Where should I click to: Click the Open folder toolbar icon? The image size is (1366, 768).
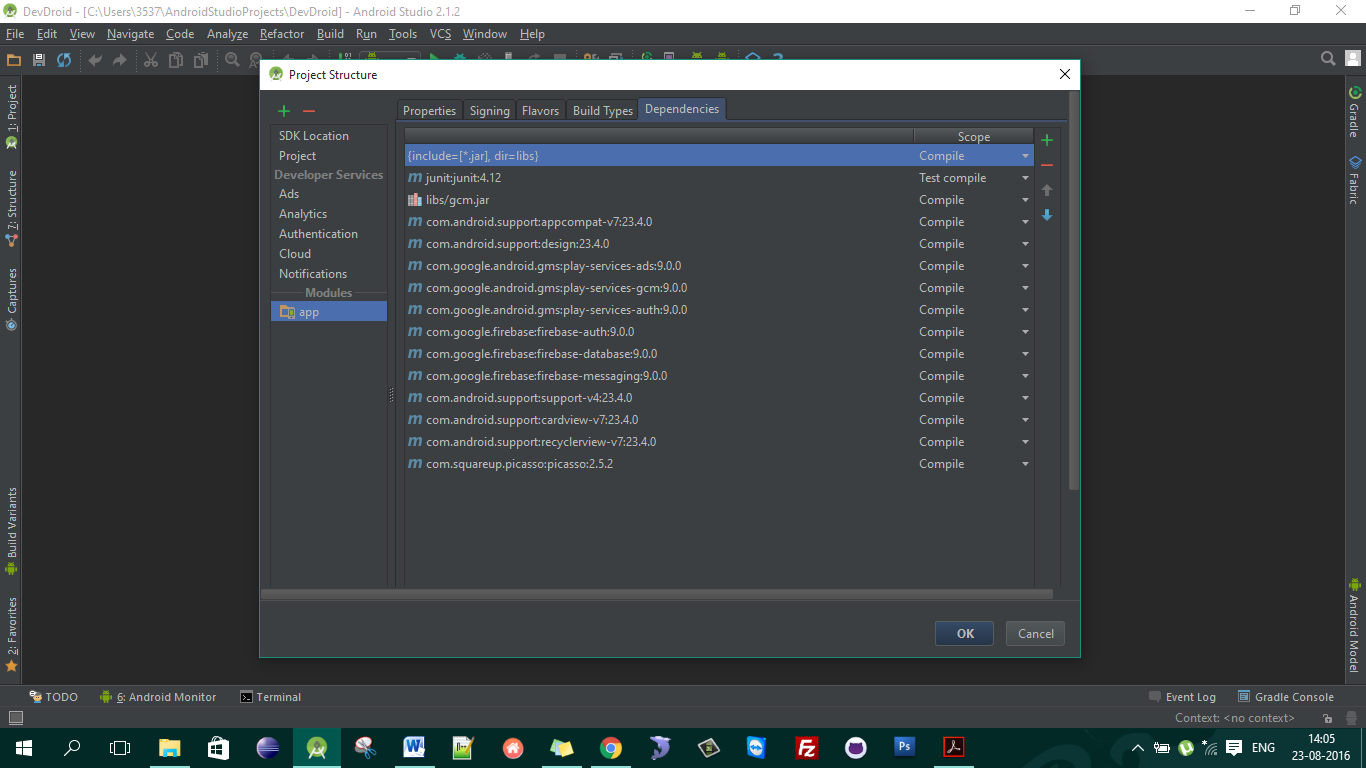tap(14, 60)
